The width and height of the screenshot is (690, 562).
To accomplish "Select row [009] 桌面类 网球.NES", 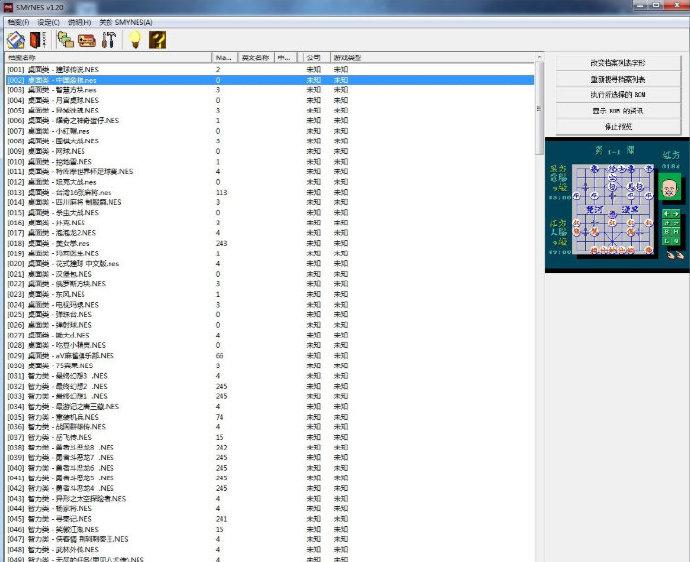I will coord(270,151).
